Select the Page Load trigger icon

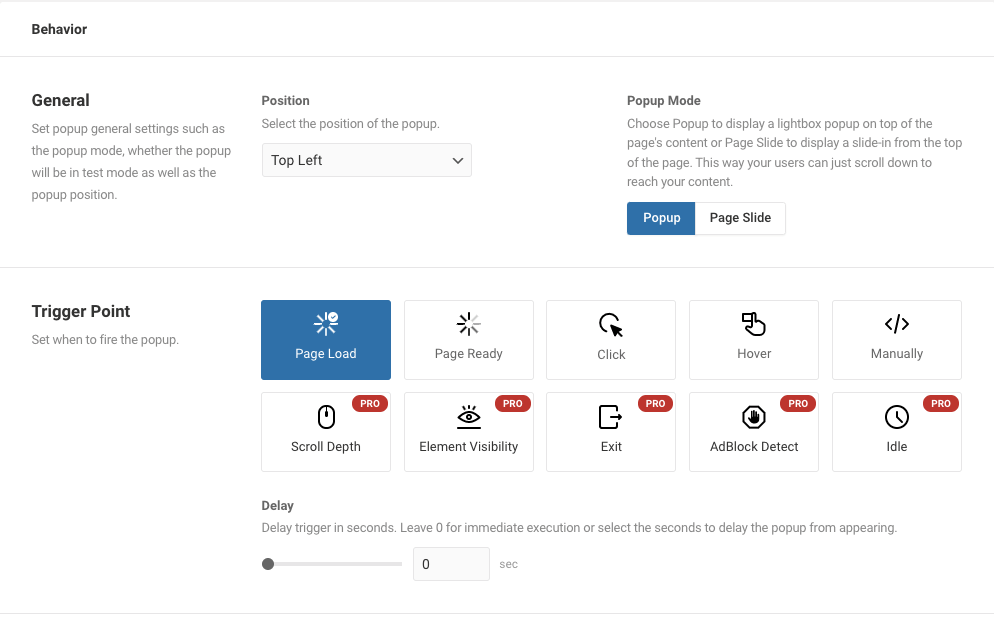(x=326, y=323)
